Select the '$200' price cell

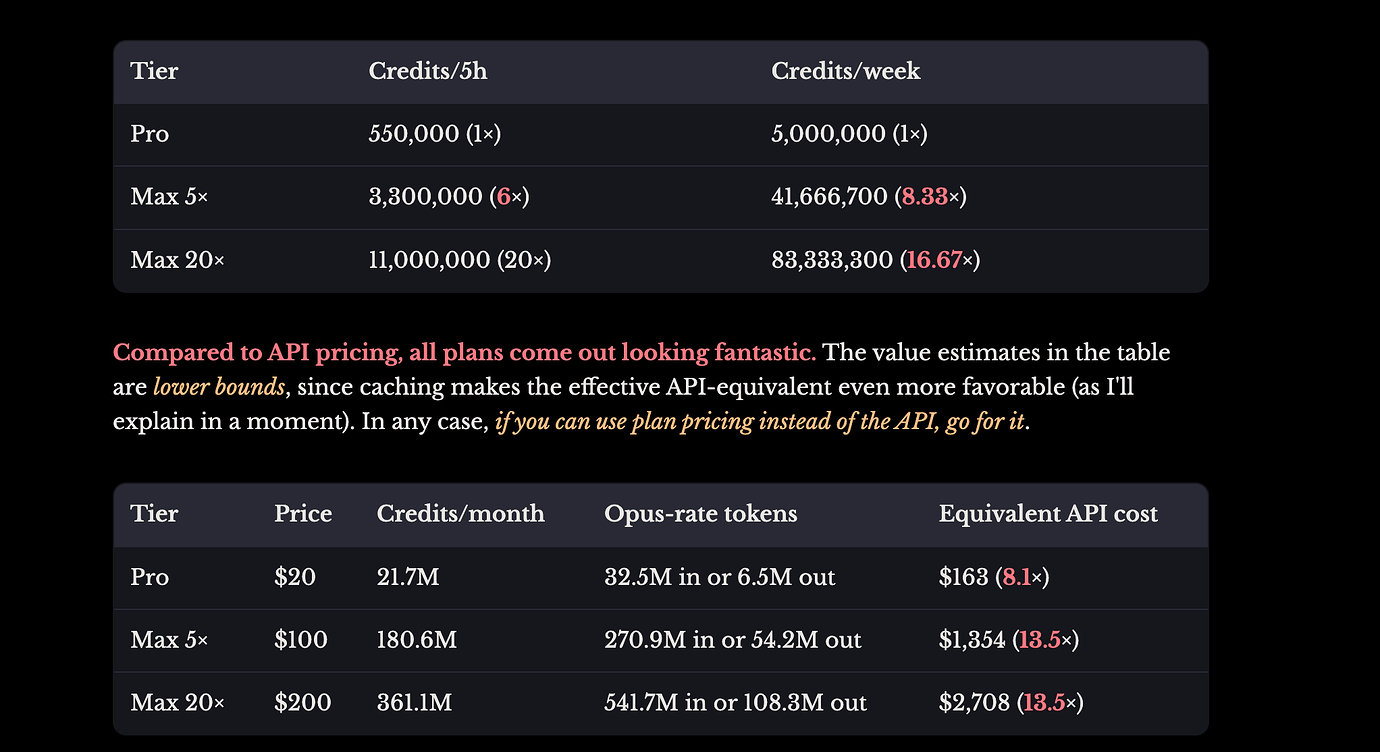pos(303,703)
